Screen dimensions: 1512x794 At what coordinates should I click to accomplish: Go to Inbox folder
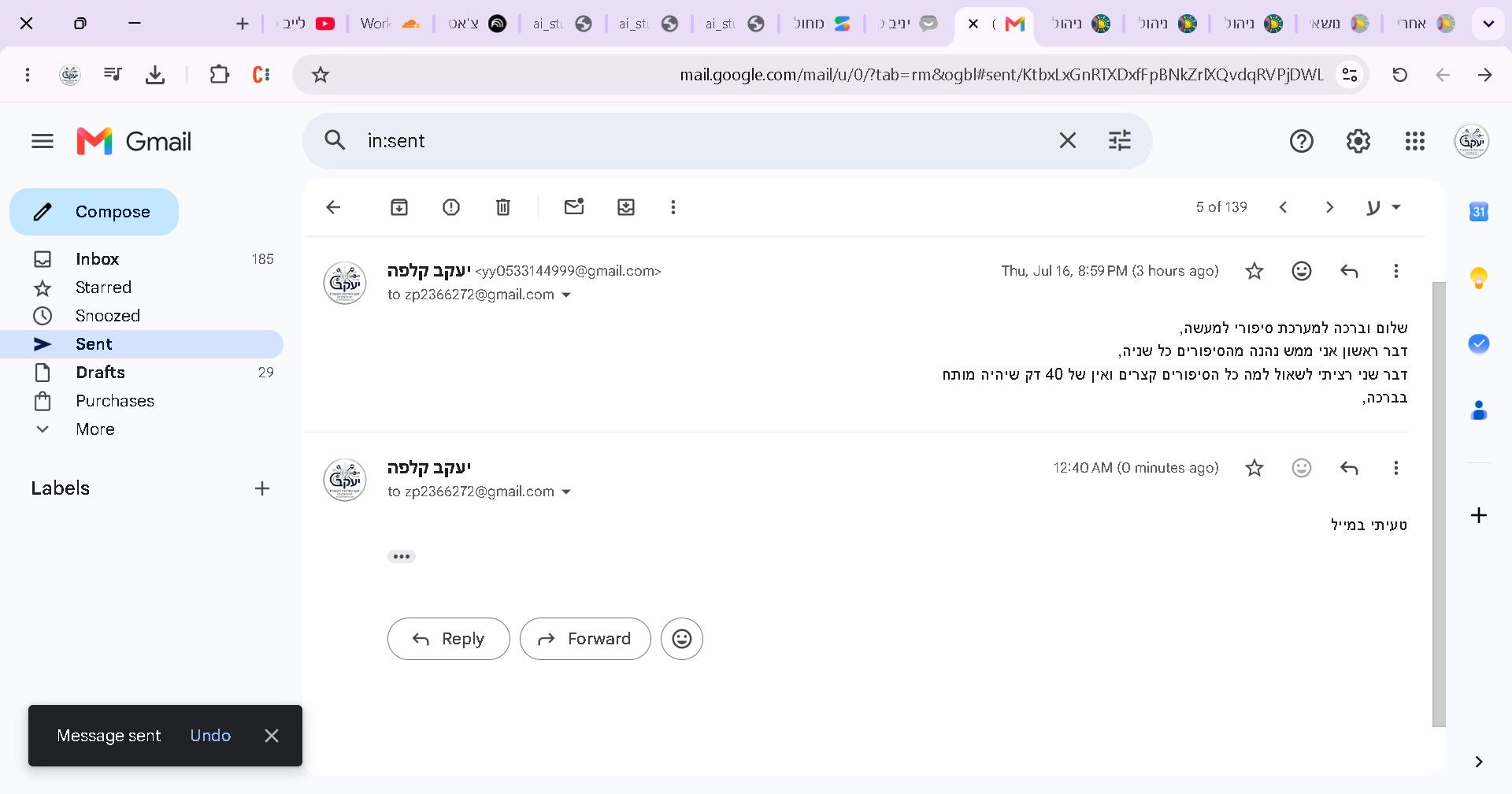[x=97, y=259]
